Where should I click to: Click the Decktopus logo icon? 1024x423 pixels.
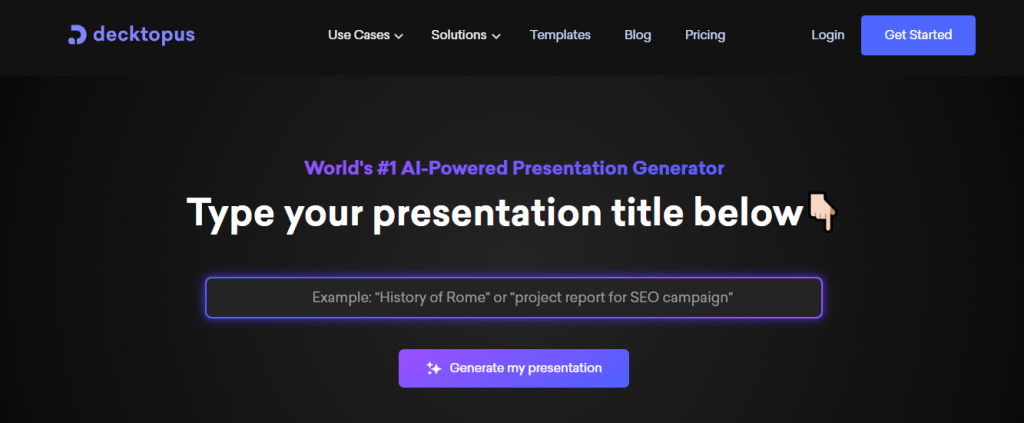pyautogui.click(x=77, y=35)
